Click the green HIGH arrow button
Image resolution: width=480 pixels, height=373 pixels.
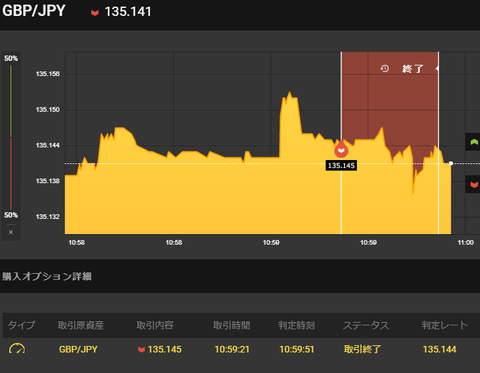(473, 142)
